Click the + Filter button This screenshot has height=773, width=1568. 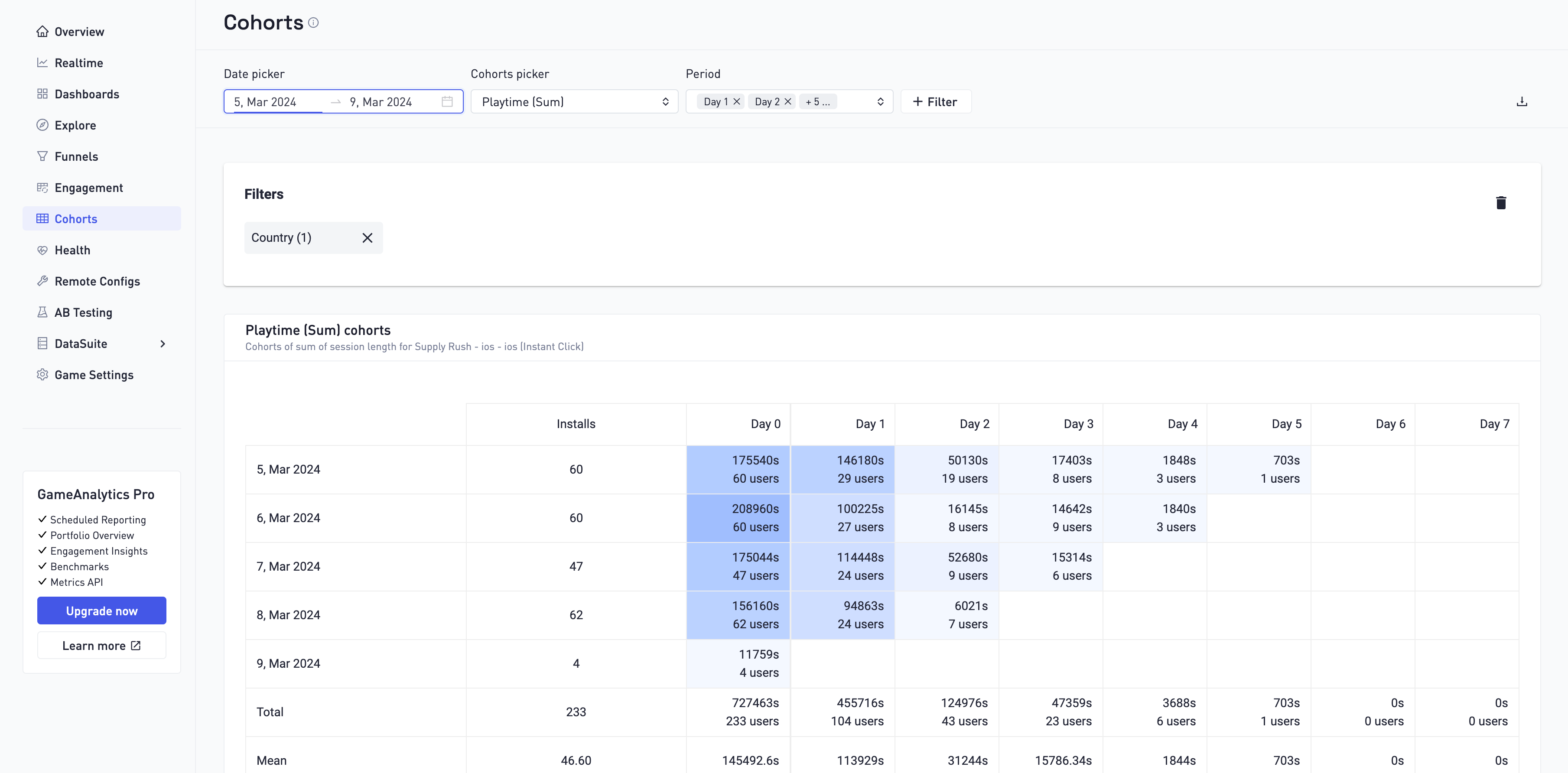(x=936, y=102)
